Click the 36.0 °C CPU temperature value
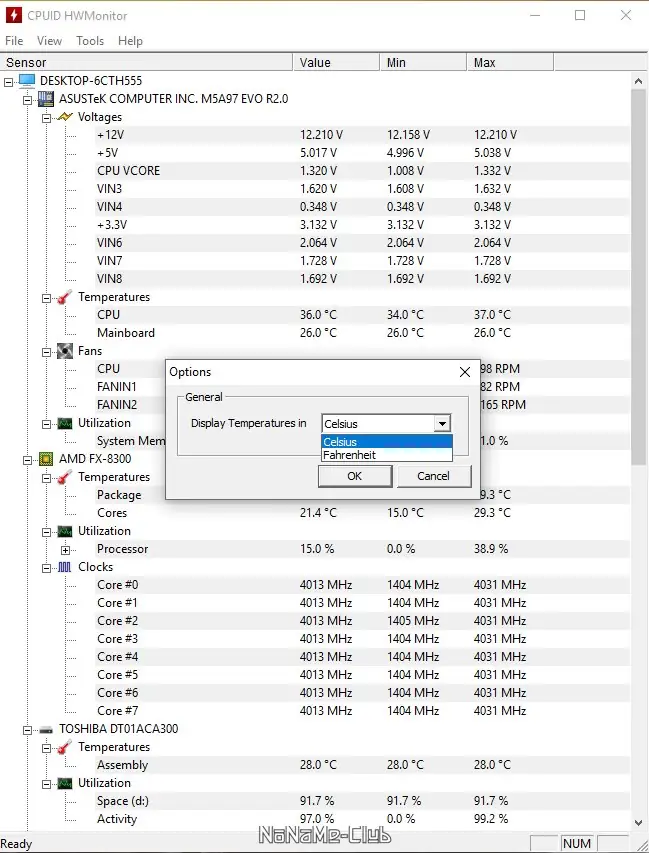The height and width of the screenshot is (853, 649). pos(318,315)
